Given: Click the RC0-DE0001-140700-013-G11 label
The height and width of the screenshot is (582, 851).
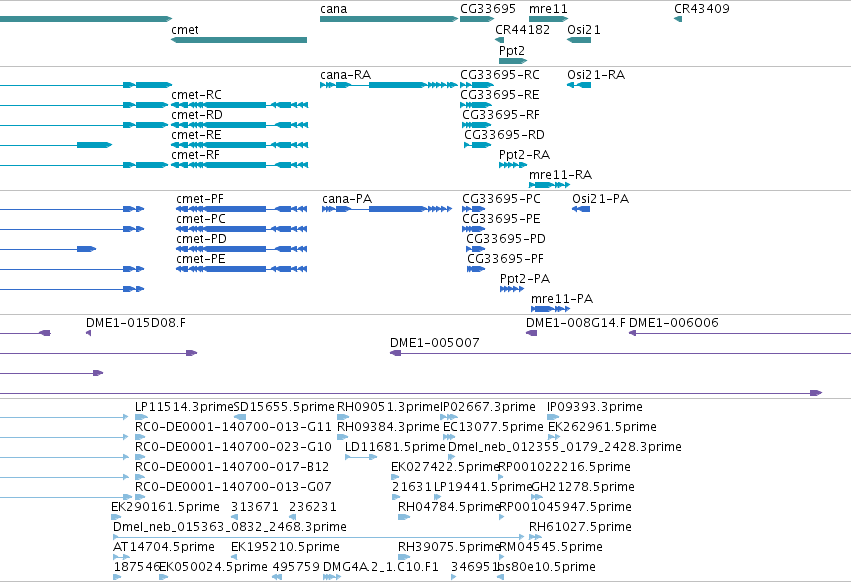Looking at the screenshot, I should coord(233,427).
